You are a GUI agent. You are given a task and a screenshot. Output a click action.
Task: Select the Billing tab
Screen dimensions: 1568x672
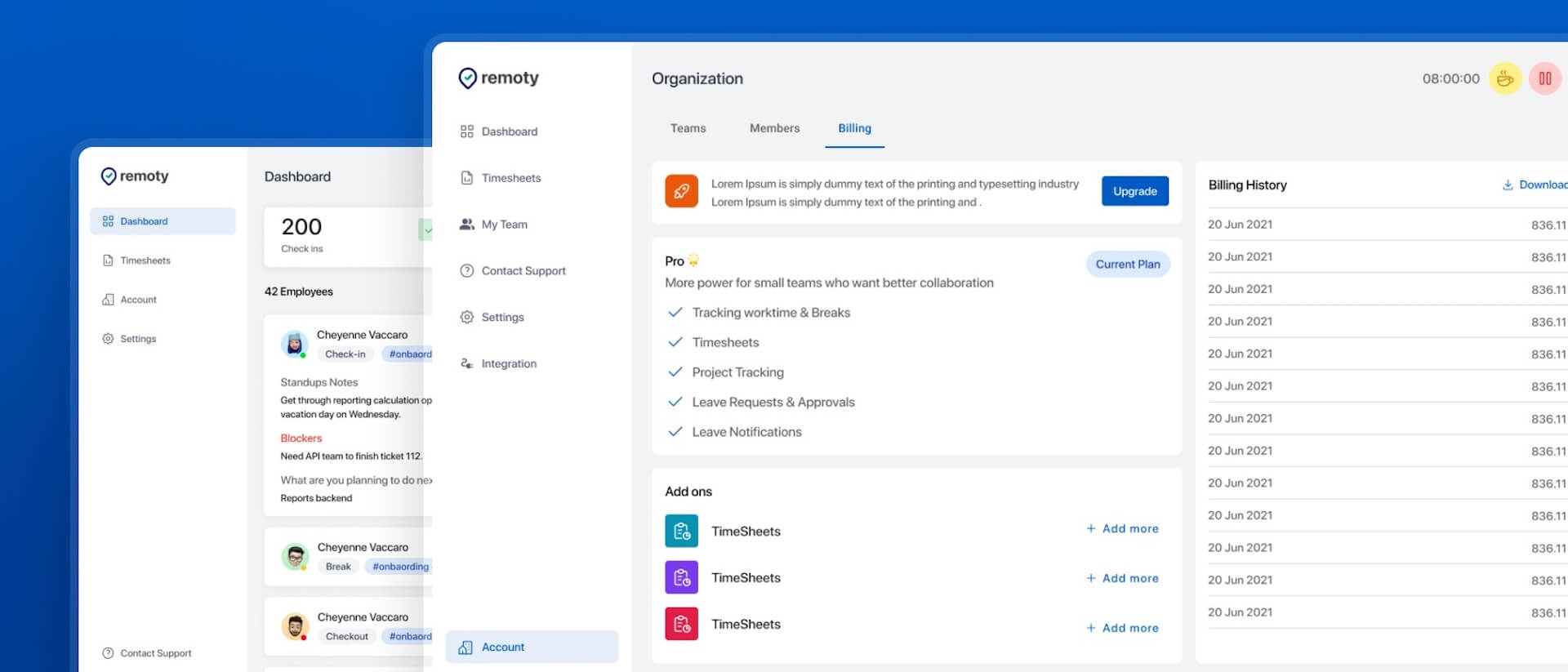pos(854,128)
